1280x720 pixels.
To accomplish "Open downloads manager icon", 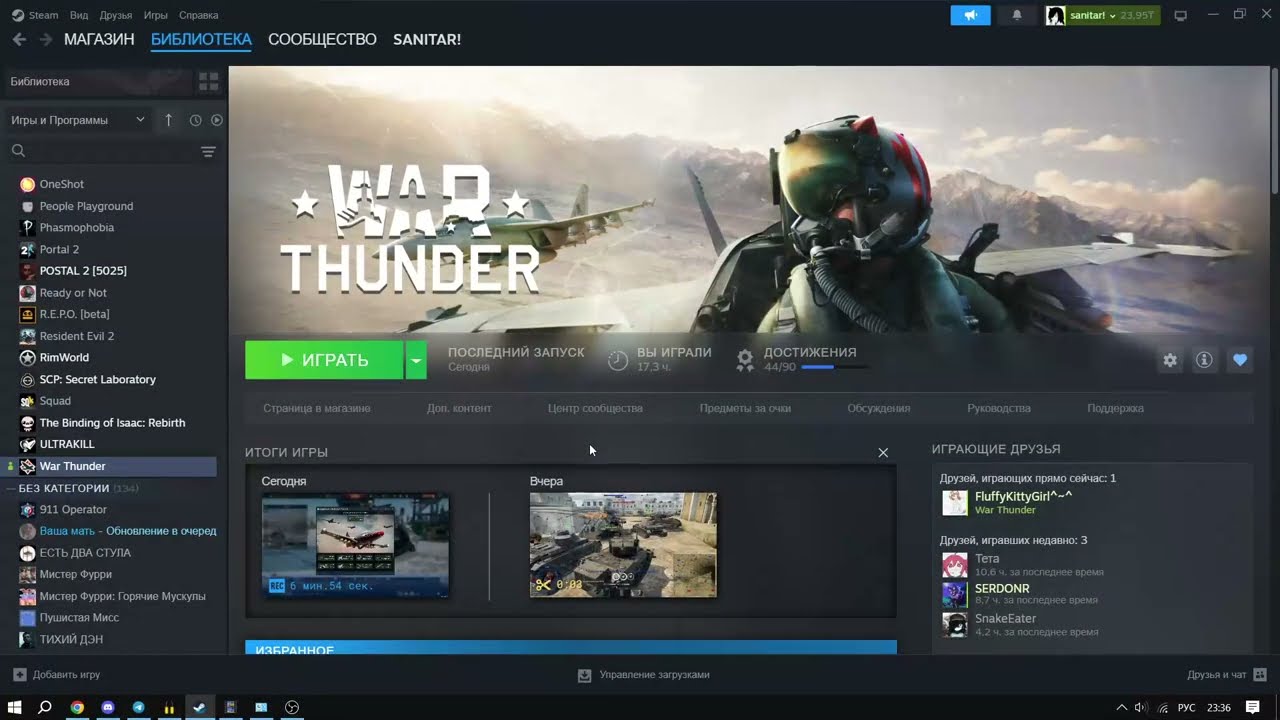I will (585, 675).
